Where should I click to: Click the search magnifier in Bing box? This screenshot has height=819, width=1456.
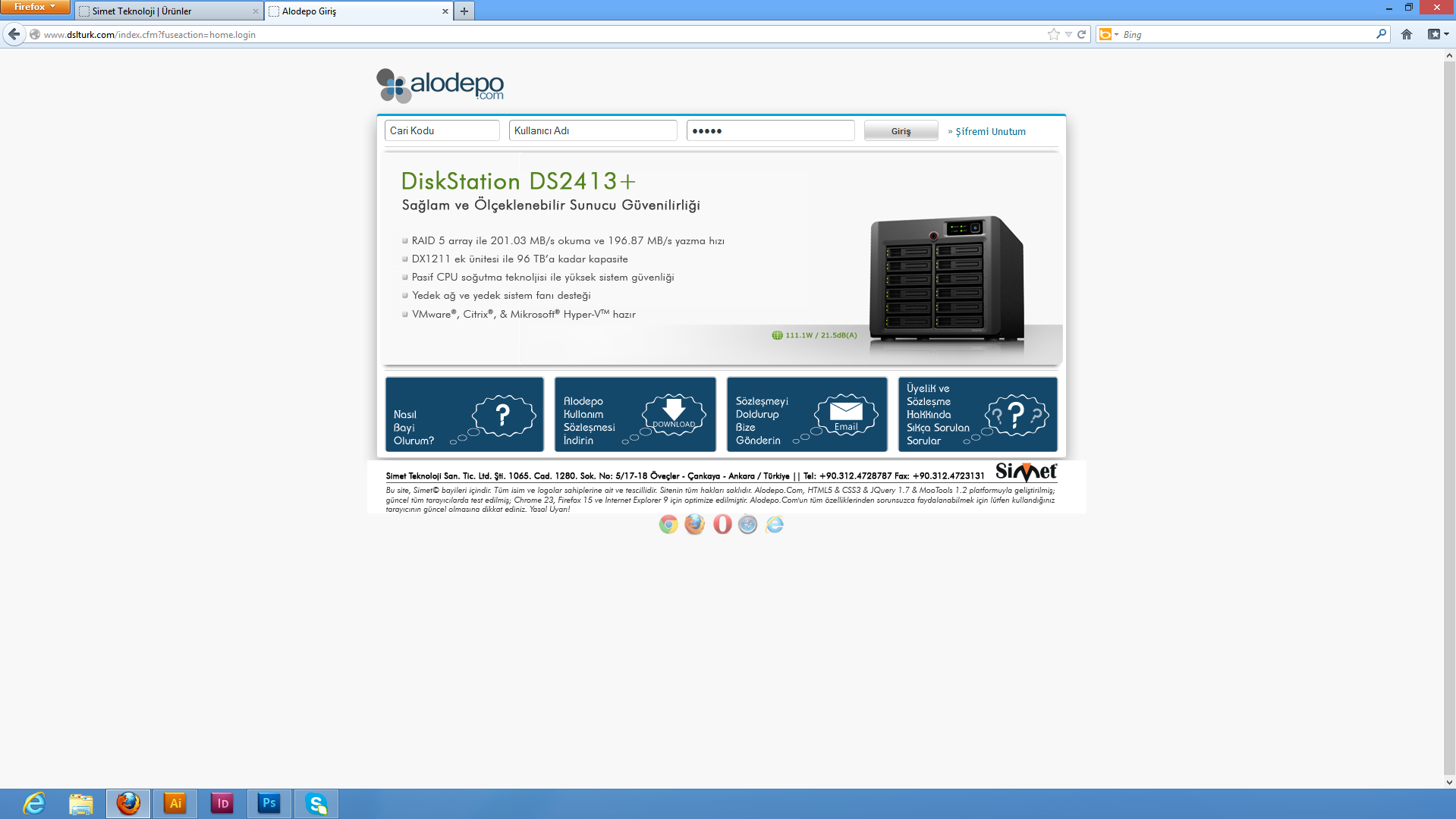1380,34
